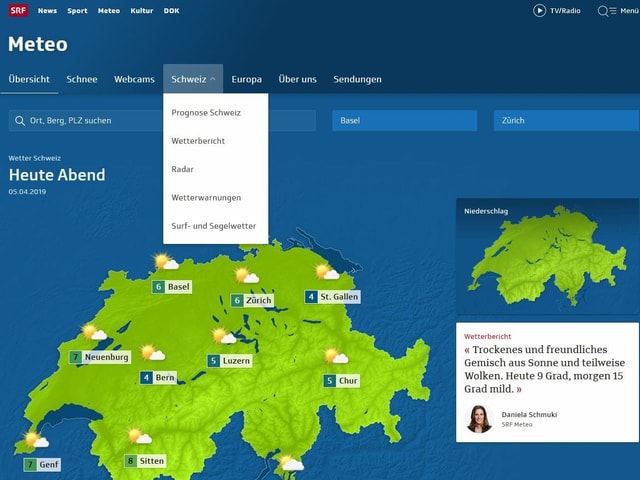640x480 pixels.
Task: Click the weather icon above Chur
Action: click(x=336, y=356)
